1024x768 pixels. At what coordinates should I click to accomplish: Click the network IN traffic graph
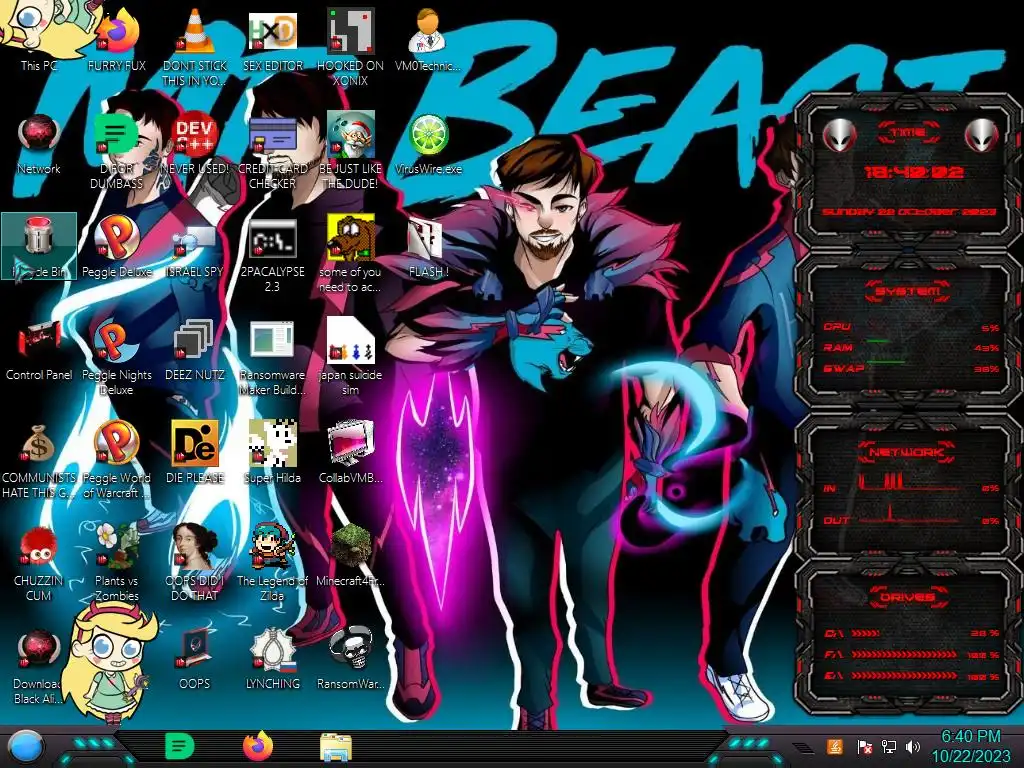[912, 483]
